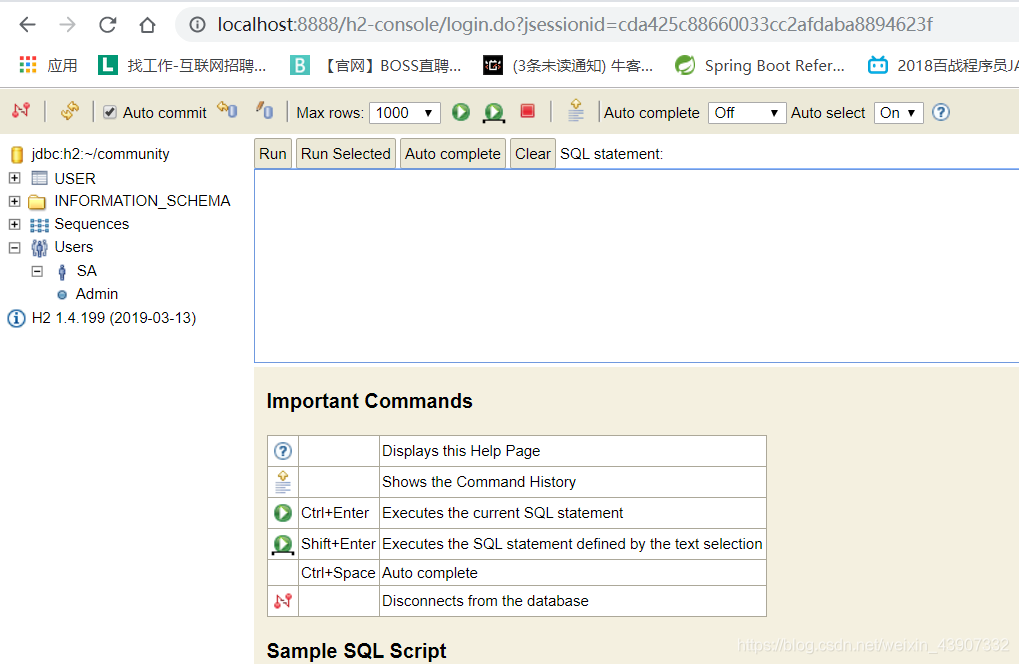
Task: Click the Refresh icon in the toolbar
Action: (x=70, y=110)
